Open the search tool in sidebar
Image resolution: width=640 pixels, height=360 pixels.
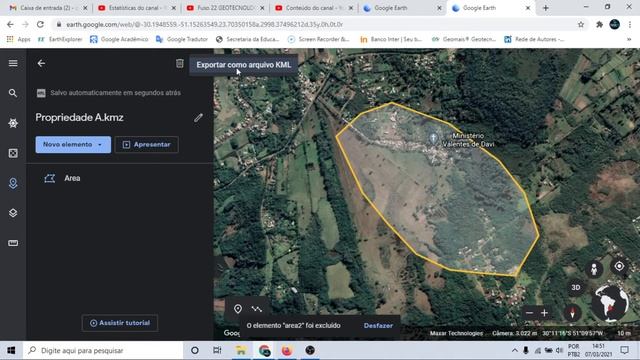(x=13, y=93)
